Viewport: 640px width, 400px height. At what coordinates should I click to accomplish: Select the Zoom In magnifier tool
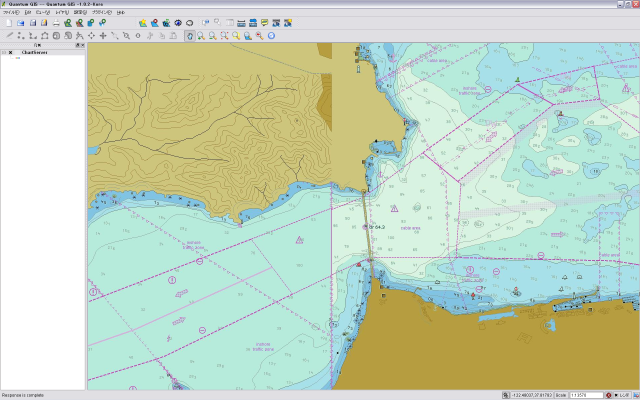(x=201, y=35)
